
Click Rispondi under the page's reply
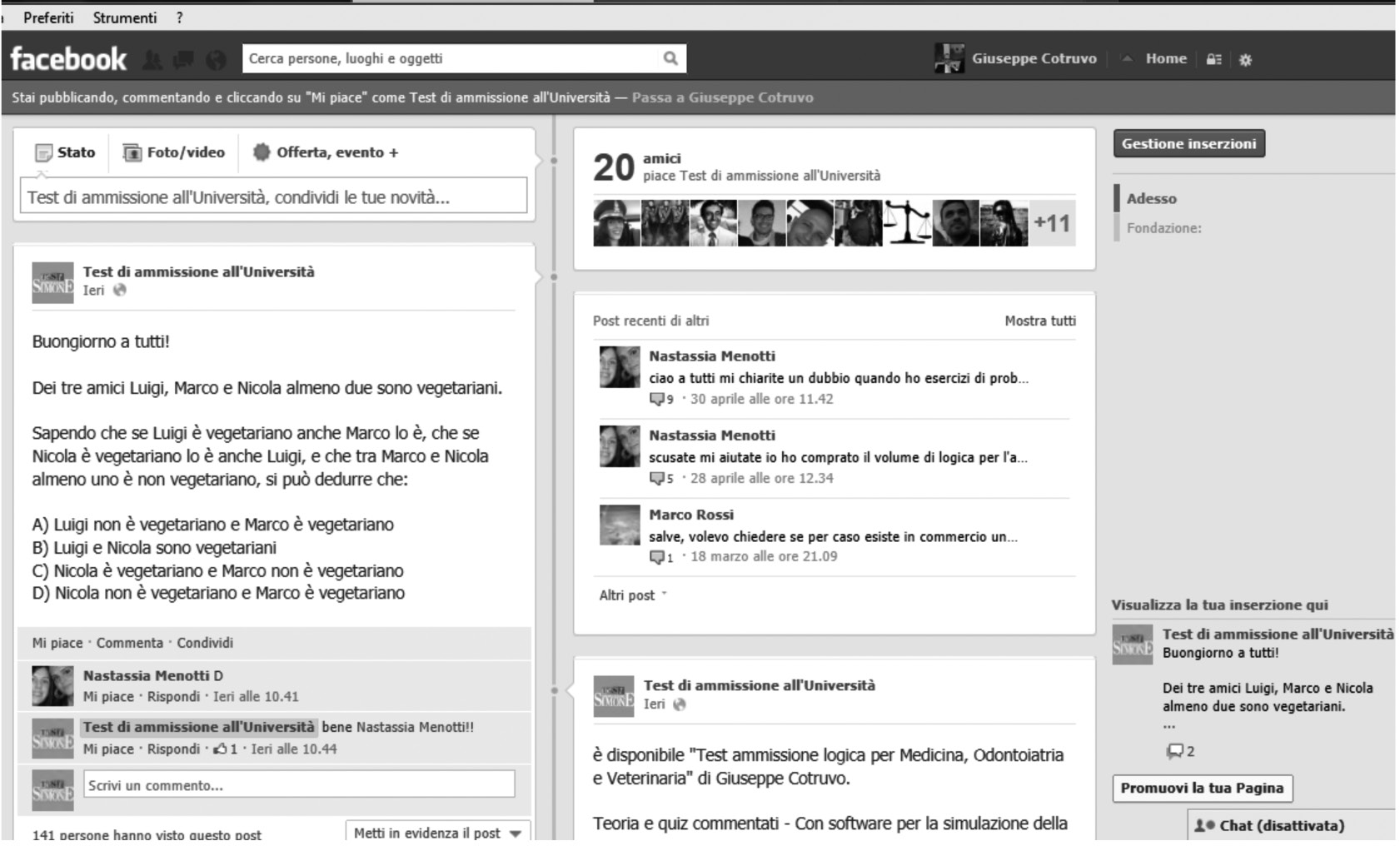[174, 749]
